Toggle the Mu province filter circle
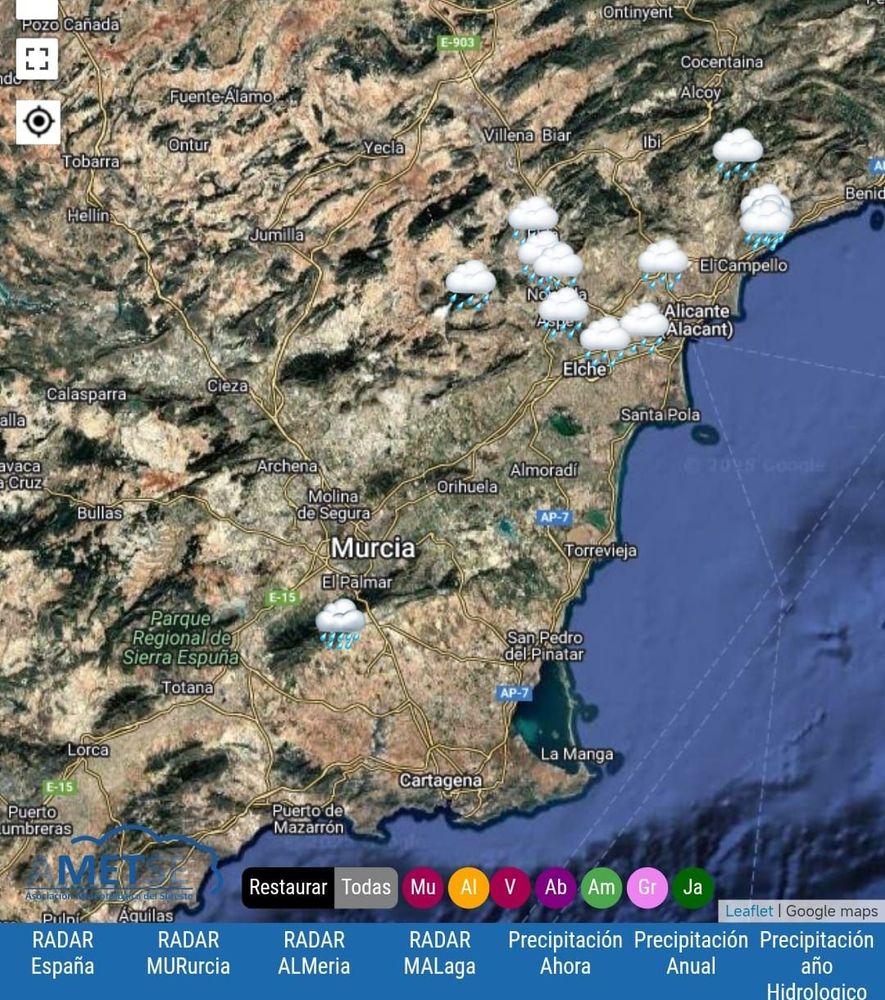885x1000 pixels. pyautogui.click(x=423, y=887)
